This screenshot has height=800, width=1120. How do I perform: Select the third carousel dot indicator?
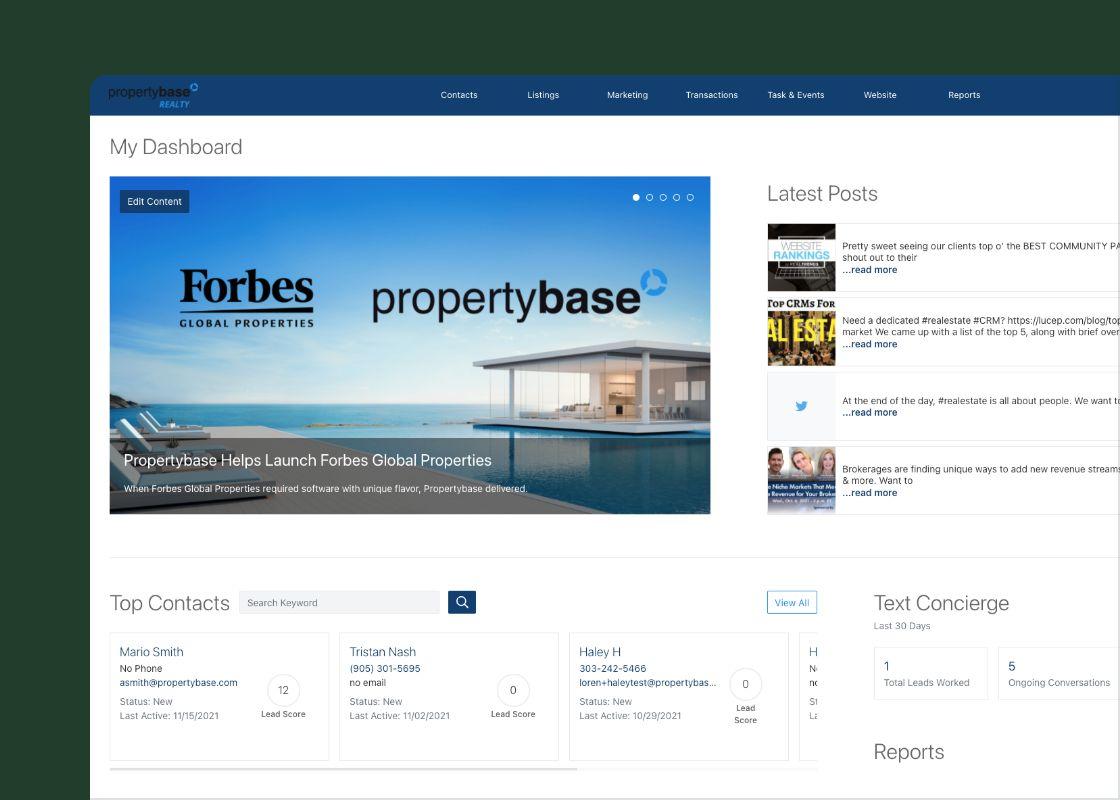click(663, 197)
